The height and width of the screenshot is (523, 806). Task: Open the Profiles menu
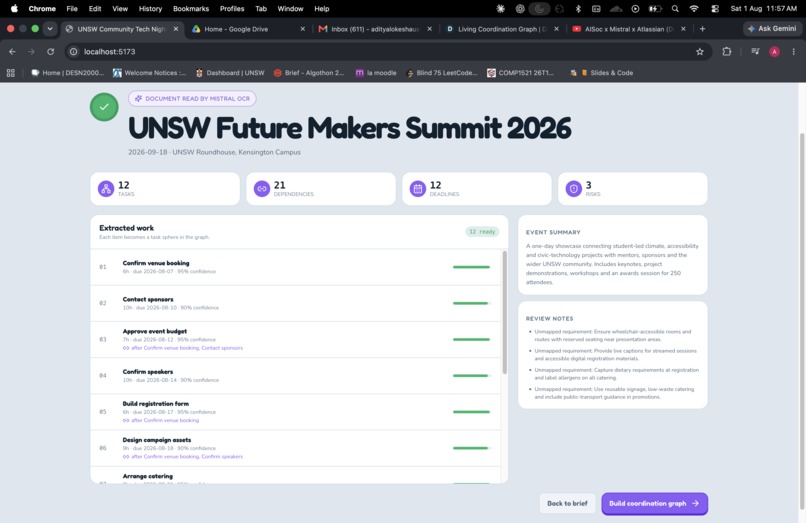(232, 8)
